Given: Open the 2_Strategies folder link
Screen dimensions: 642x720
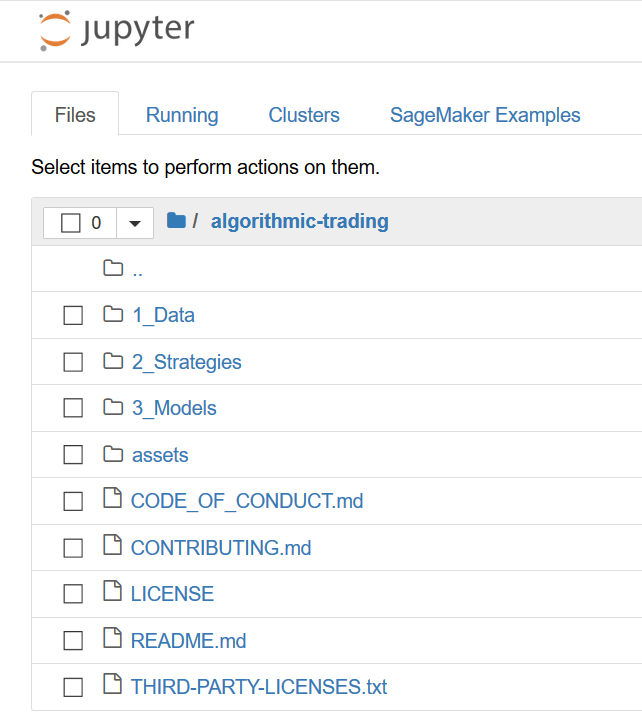Looking at the screenshot, I should [186, 362].
